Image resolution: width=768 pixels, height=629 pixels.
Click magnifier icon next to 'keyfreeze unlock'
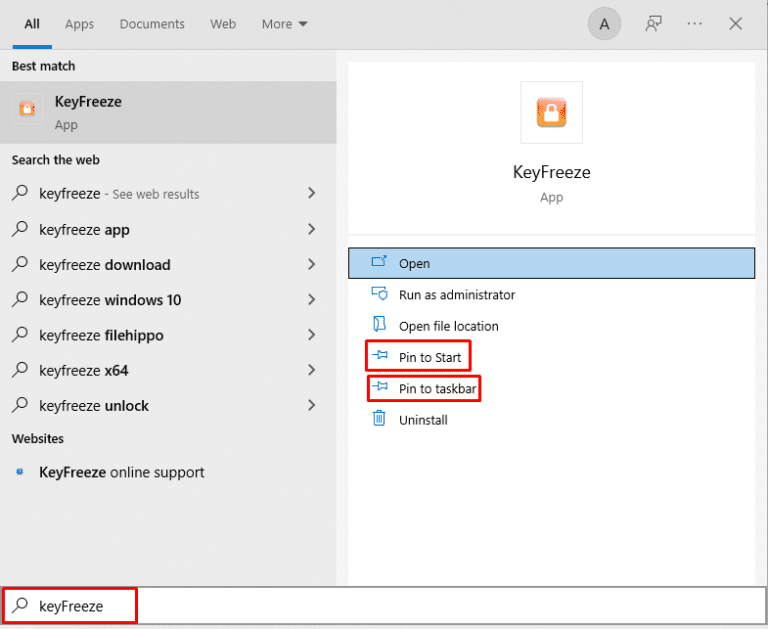(x=20, y=405)
